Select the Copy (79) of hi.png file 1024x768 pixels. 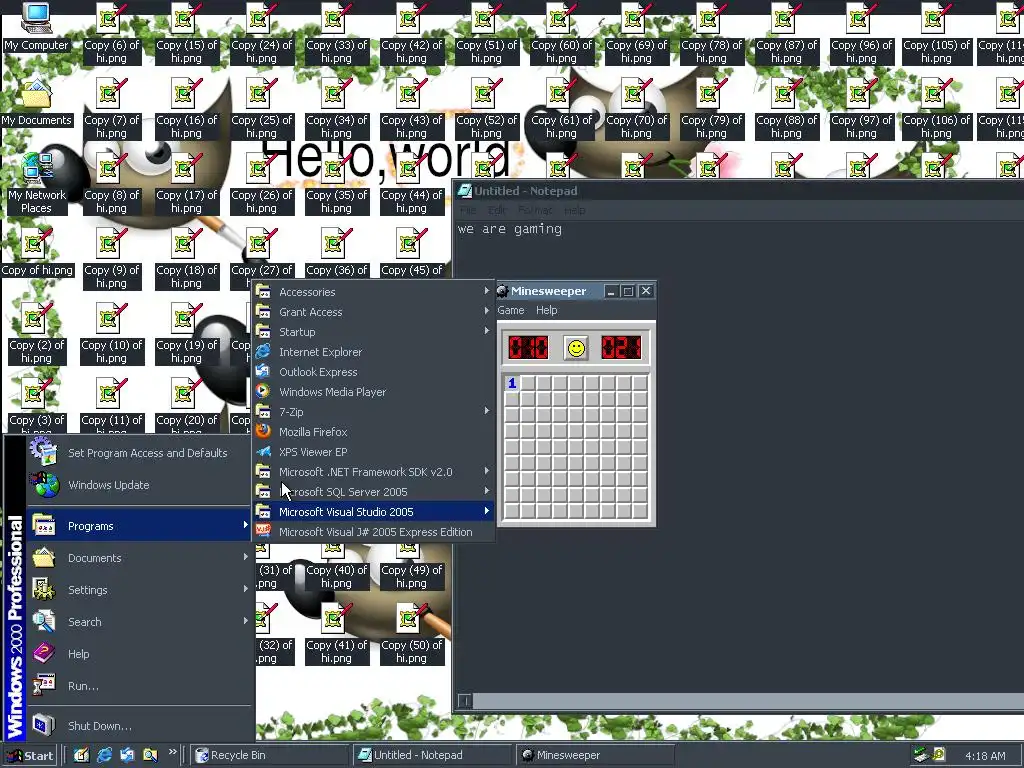712,108
